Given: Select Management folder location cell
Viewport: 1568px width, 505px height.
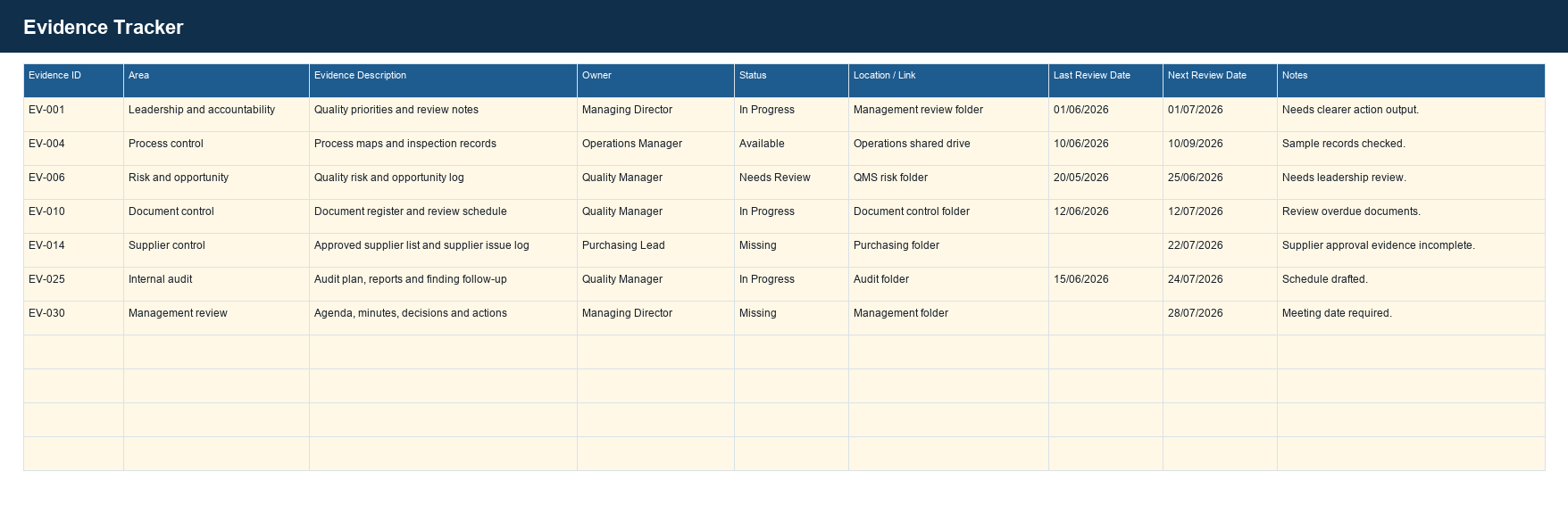Looking at the screenshot, I should [x=948, y=318].
